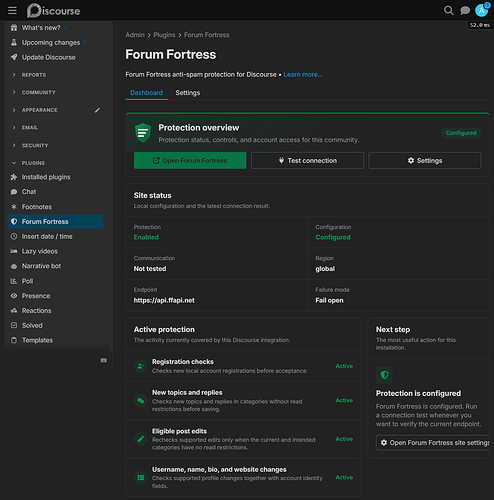
Task: Click the gift icon beside What's new
Action: click(x=14, y=28)
